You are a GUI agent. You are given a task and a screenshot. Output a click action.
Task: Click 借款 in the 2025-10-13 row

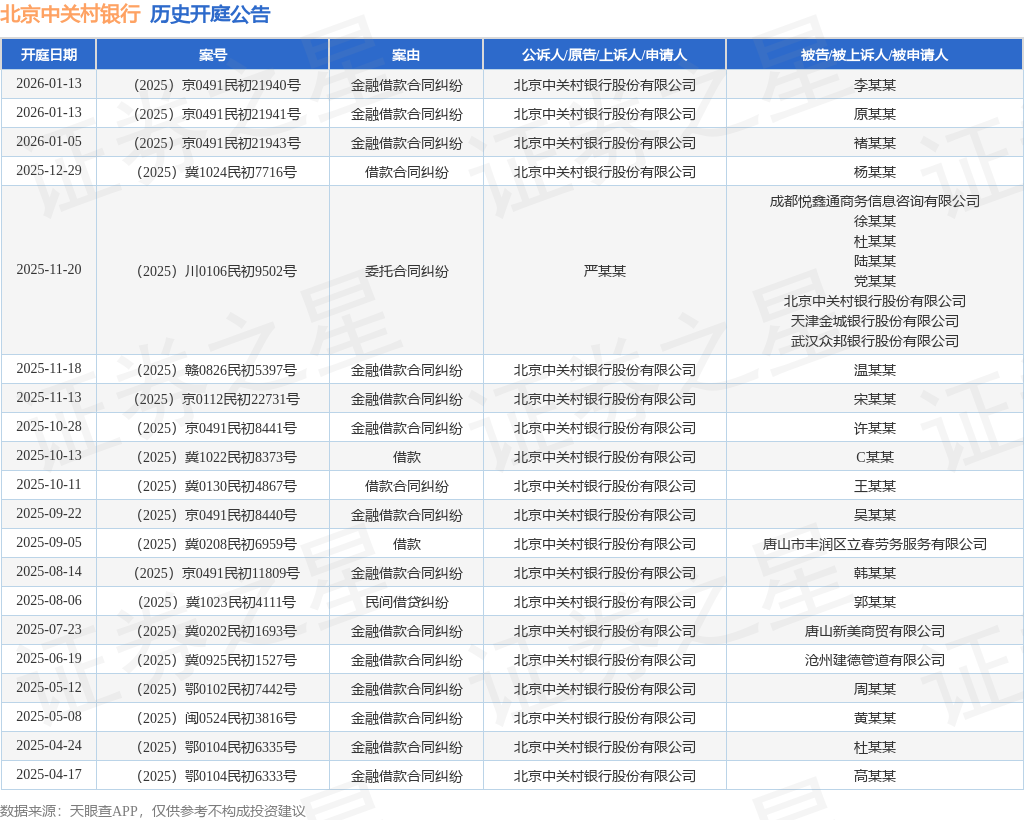(x=406, y=457)
